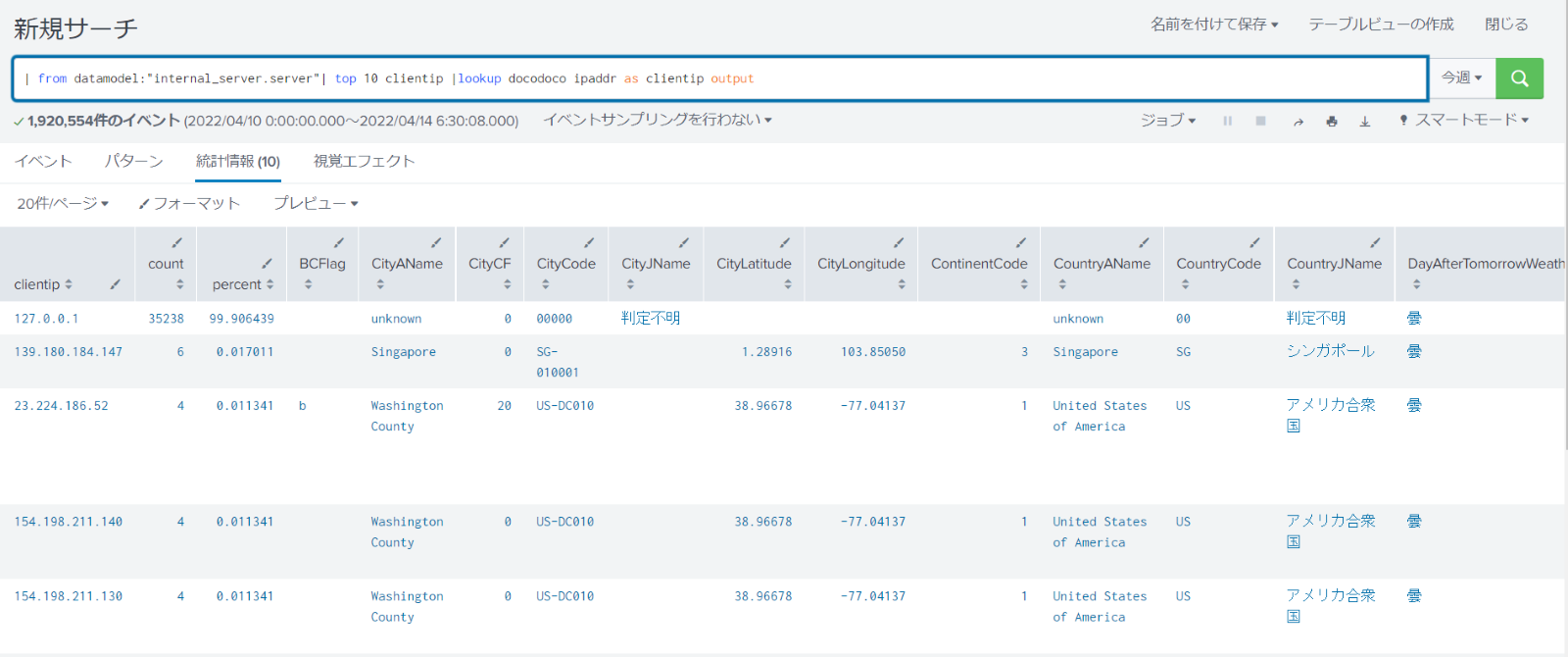Open the 名前を付けて保存 dropdown
This screenshot has height=657, width=1568.
[1214, 25]
